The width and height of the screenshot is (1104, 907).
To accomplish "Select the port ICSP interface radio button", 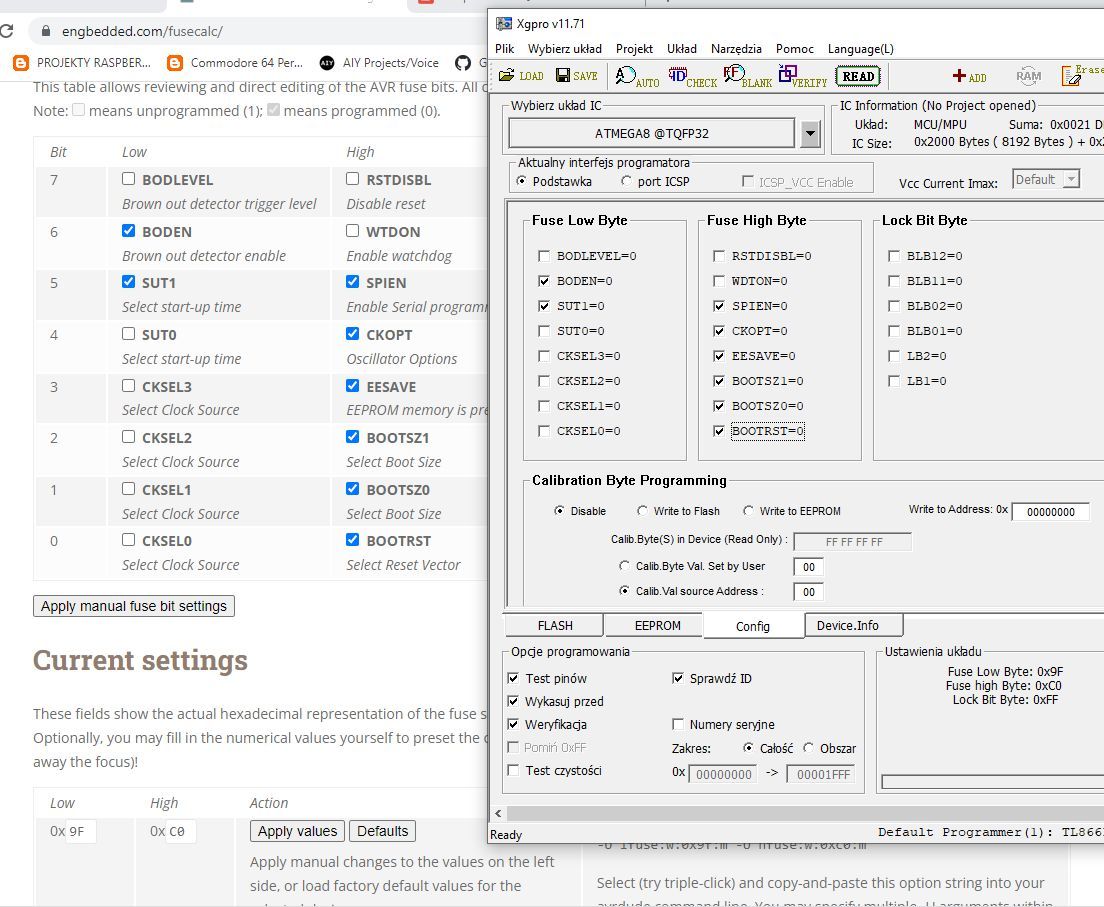I will pyautogui.click(x=627, y=181).
